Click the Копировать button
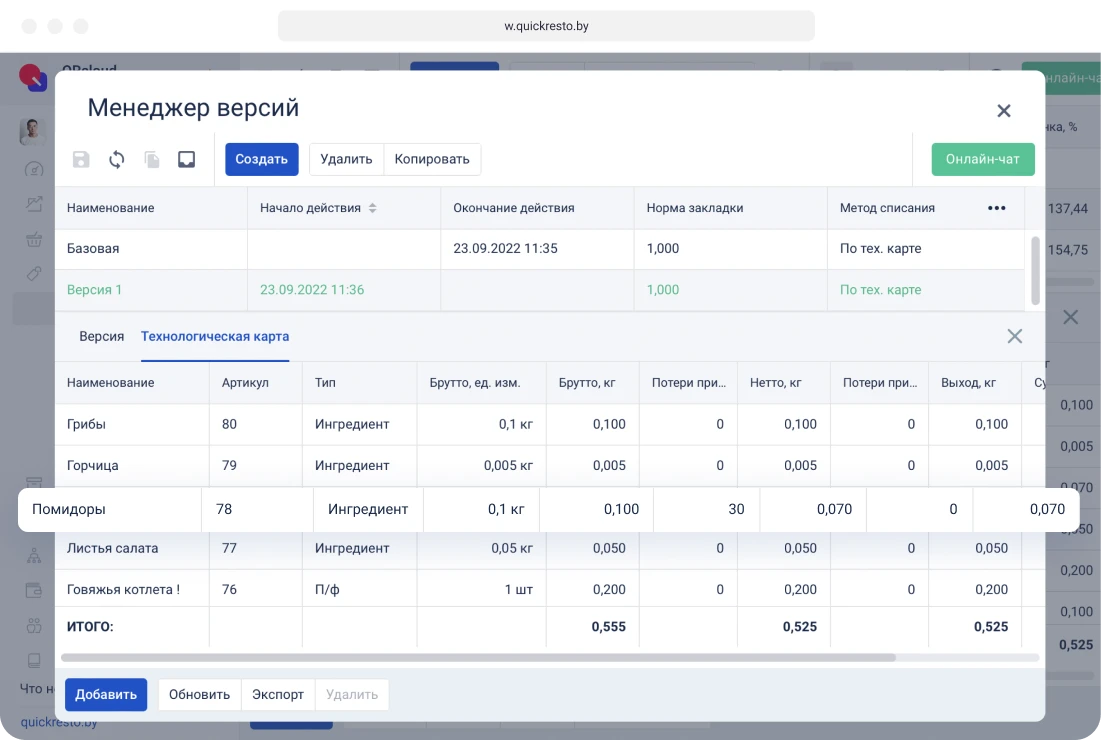Screen dimensions: 1101x740 [432, 159]
